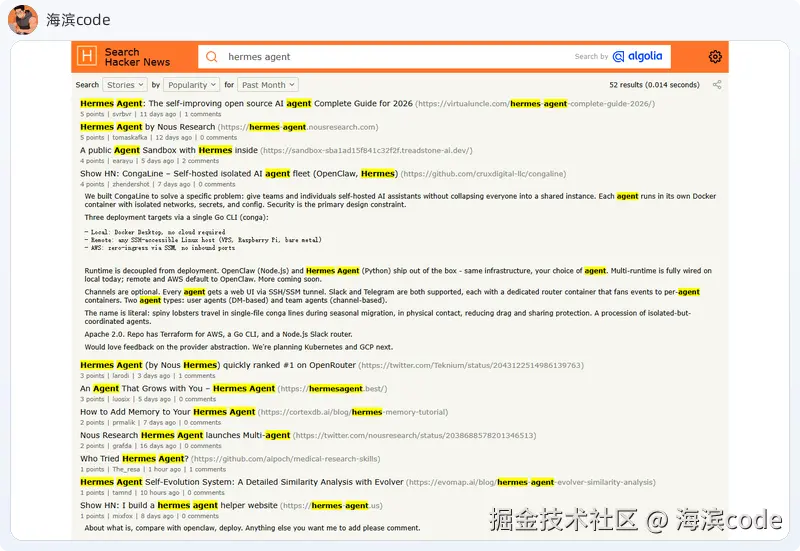Image resolution: width=800 pixels, height=551 pixels.
Task: Open the twitter.com Teknium status URL
Action: point(471,365)
